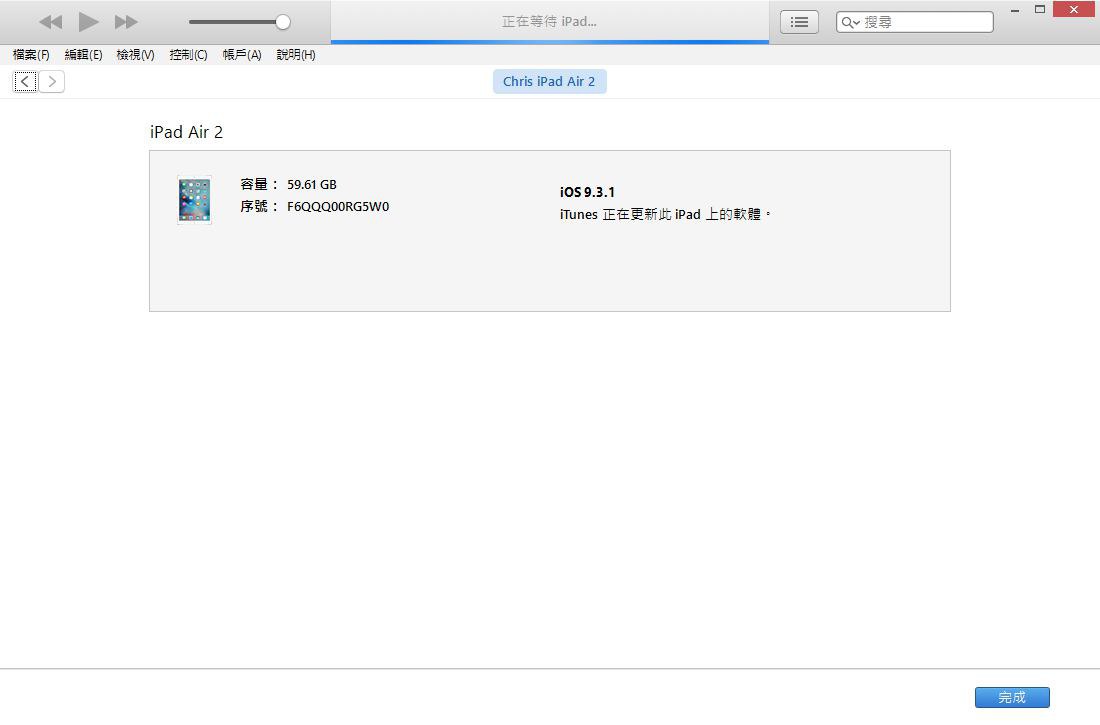Open the 檢視(V) menu
This screenshot has height=725, width=1100.
coord(135,55)
